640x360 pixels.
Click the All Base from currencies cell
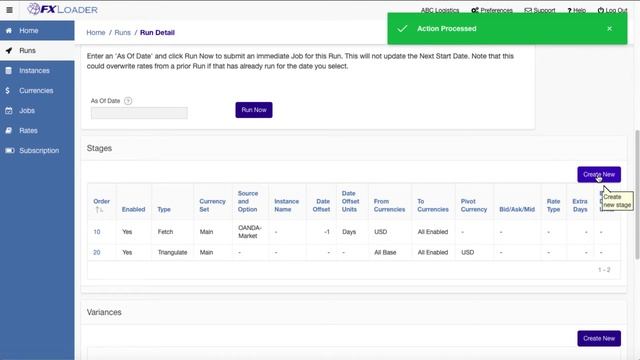[385, 252]
